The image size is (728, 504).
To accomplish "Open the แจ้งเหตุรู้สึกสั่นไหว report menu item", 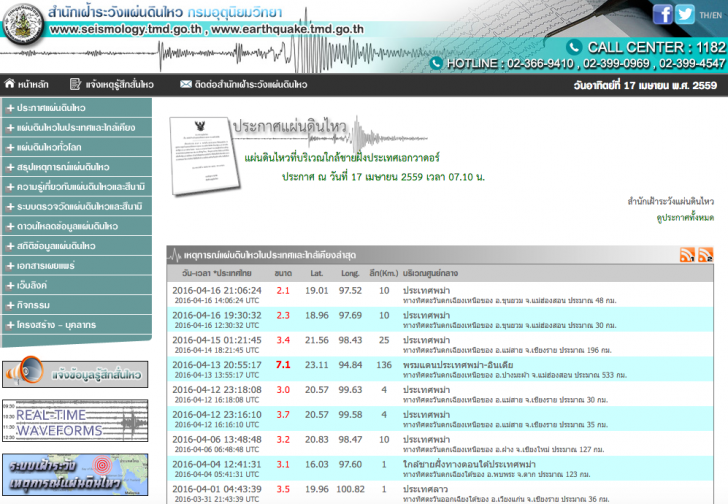I will coord(119,84).
